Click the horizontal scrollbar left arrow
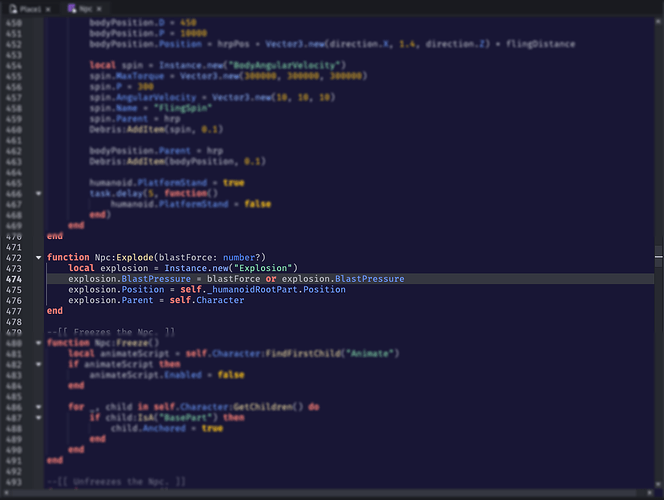Image resolution: width=664 pixels, height=500 pixels. coord(6,493)
